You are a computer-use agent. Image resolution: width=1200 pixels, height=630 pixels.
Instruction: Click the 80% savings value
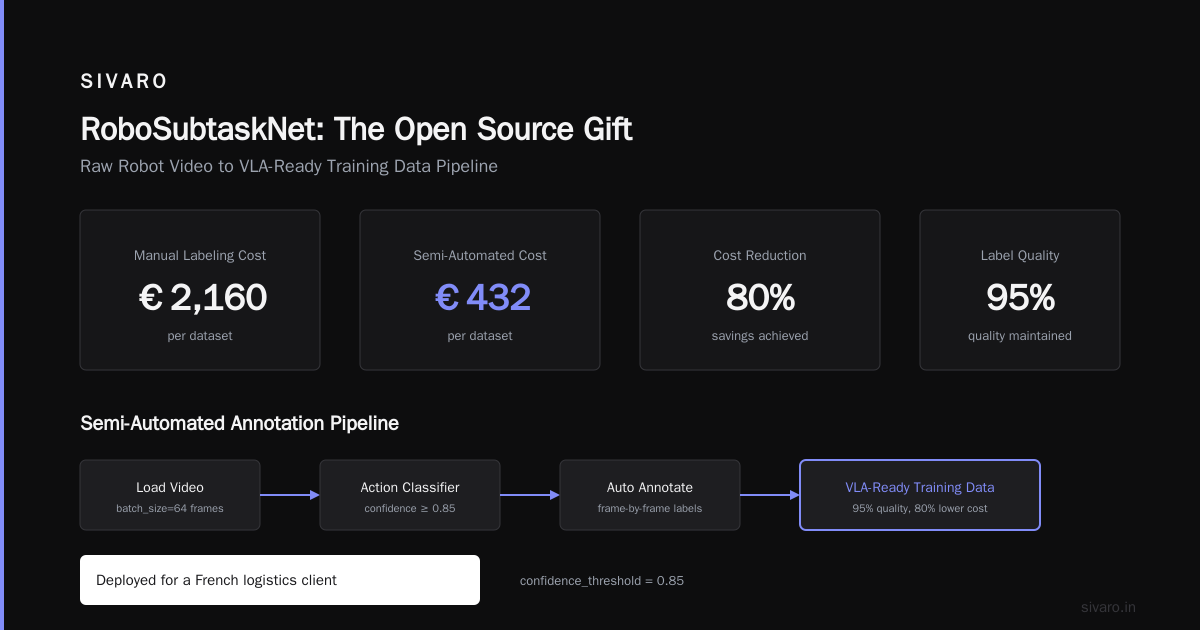click(x=760, y=297)
